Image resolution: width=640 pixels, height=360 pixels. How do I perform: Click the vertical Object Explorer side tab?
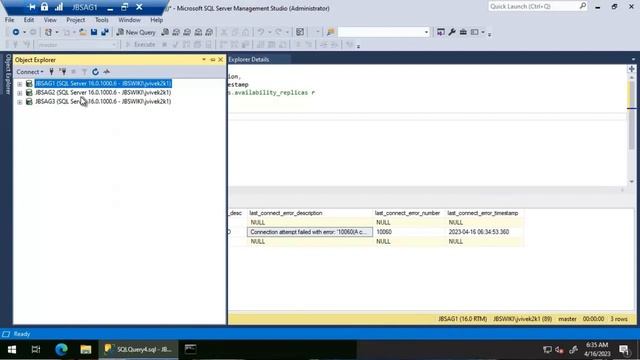(x=7, y=75)
